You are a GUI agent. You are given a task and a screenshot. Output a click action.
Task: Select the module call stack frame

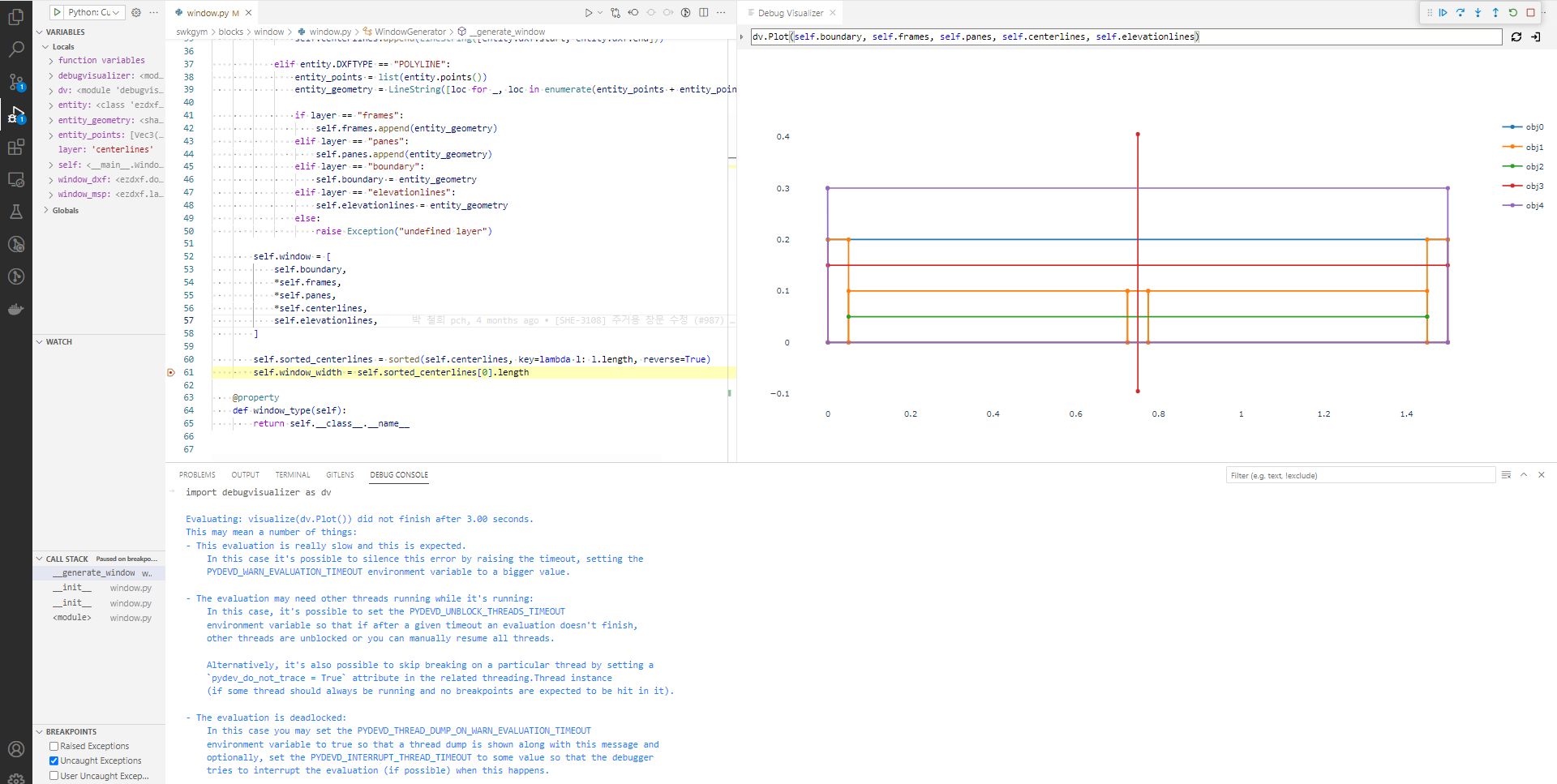[99, 618]
